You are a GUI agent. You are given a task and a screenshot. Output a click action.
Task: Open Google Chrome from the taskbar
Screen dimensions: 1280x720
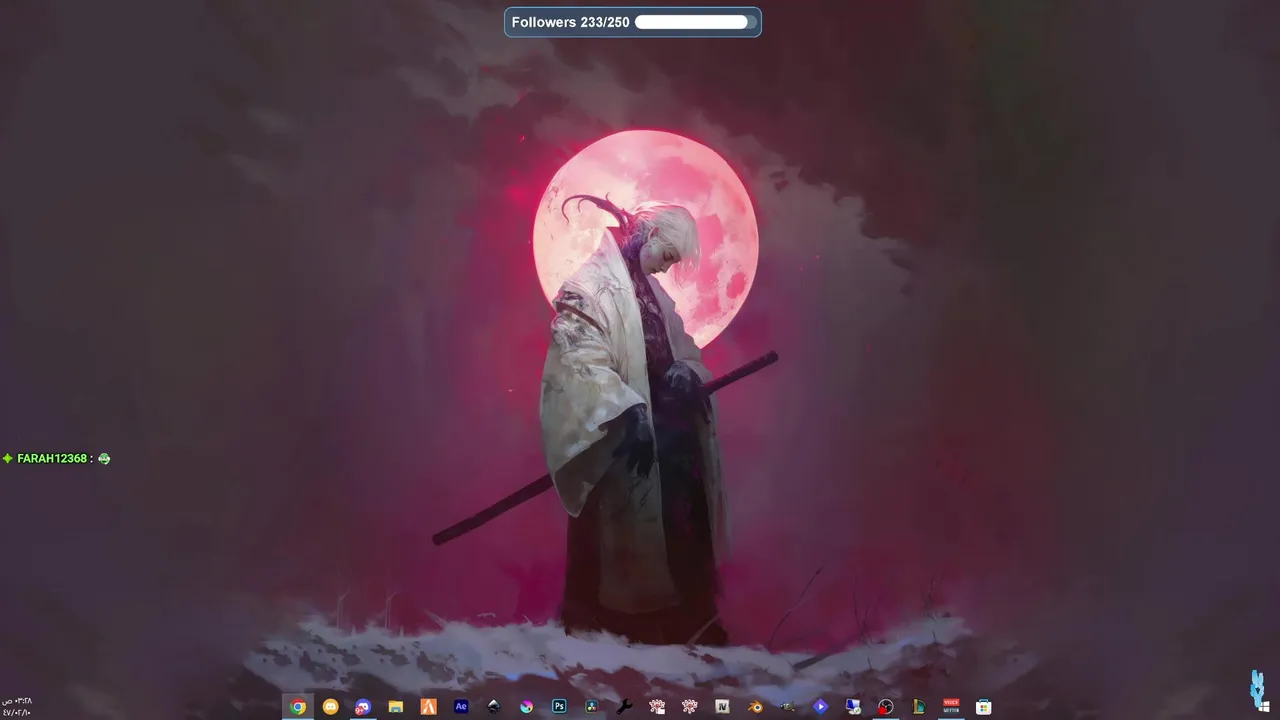pos(298,707)
